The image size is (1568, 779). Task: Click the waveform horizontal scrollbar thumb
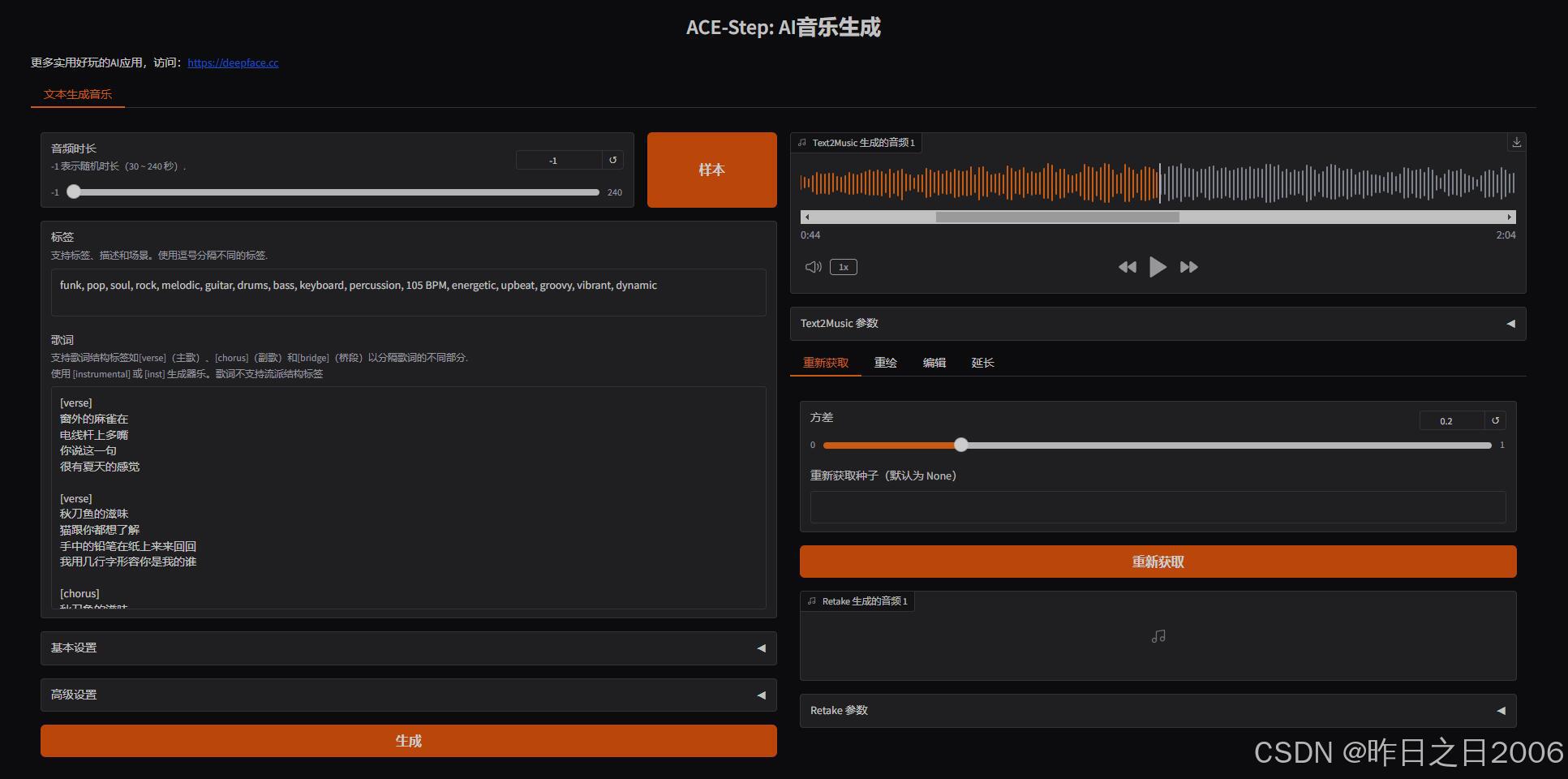pos(1057,217)
